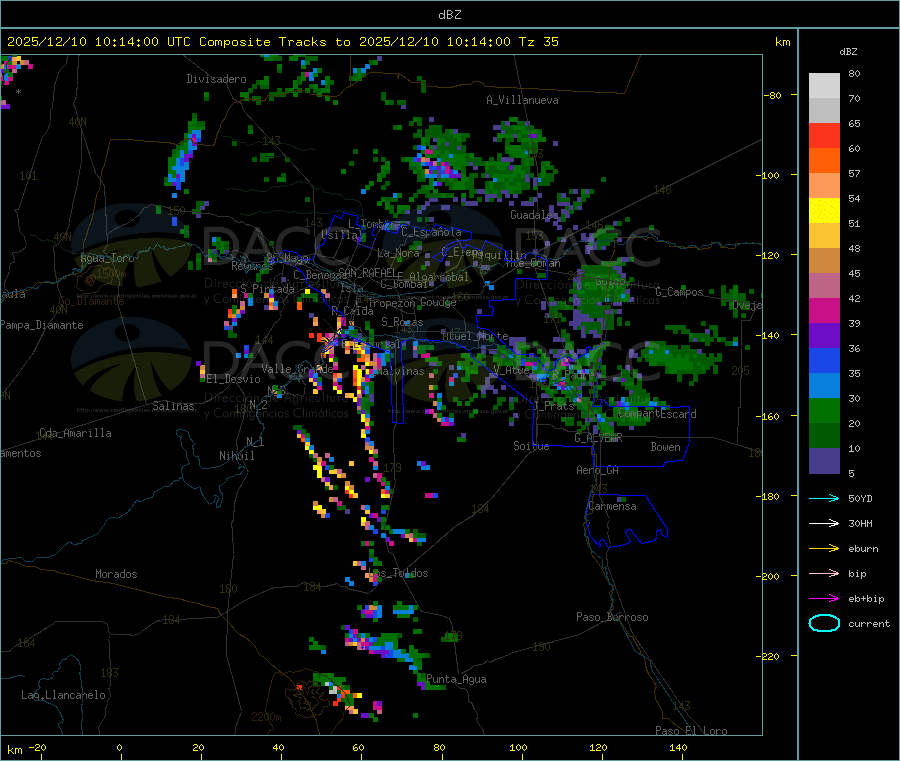
Task: Click the 'Guadales' map label
Action: click(x=534, y=215)
